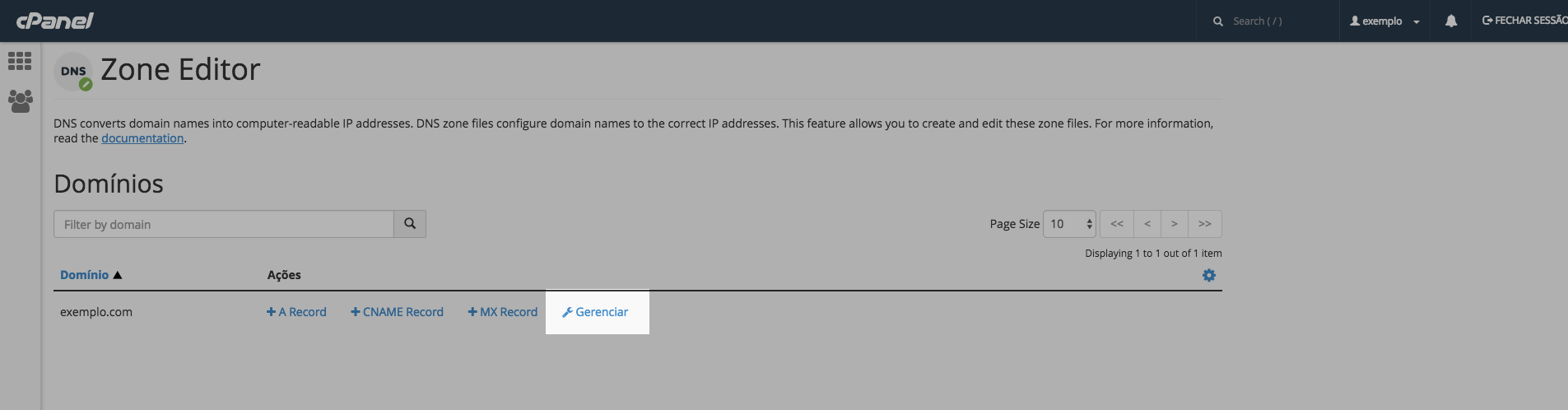Add an A Record for exemplo.com
The image size is (1568, 410).
click(x=296, y=312)
